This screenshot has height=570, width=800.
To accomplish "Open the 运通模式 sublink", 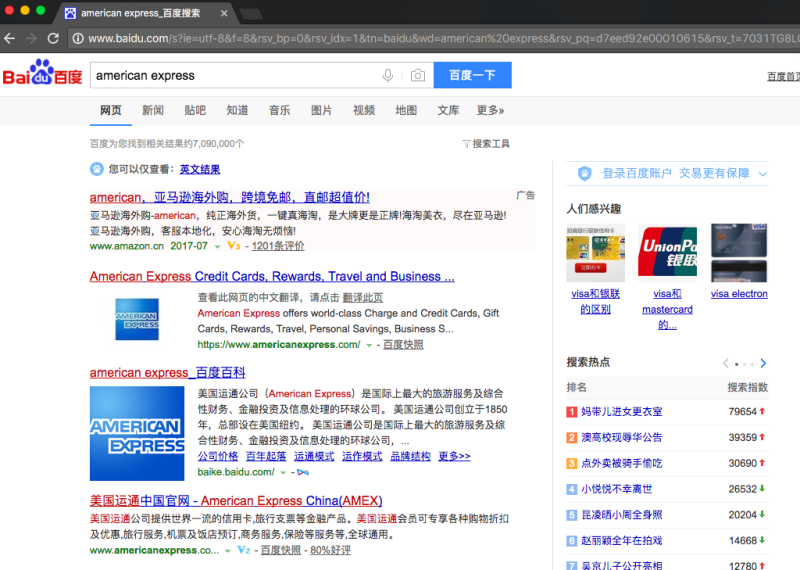I will click(314, 456).
